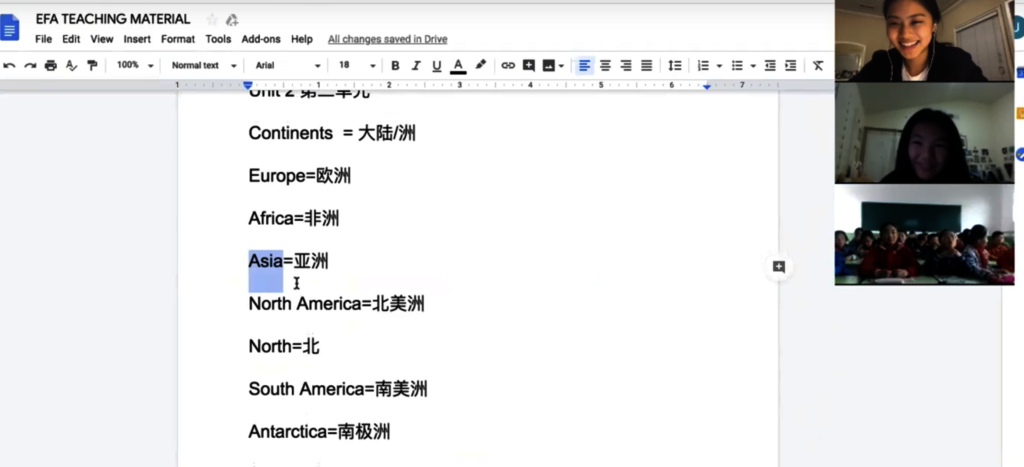Toggle Underline formatting

tap(436, 66)
